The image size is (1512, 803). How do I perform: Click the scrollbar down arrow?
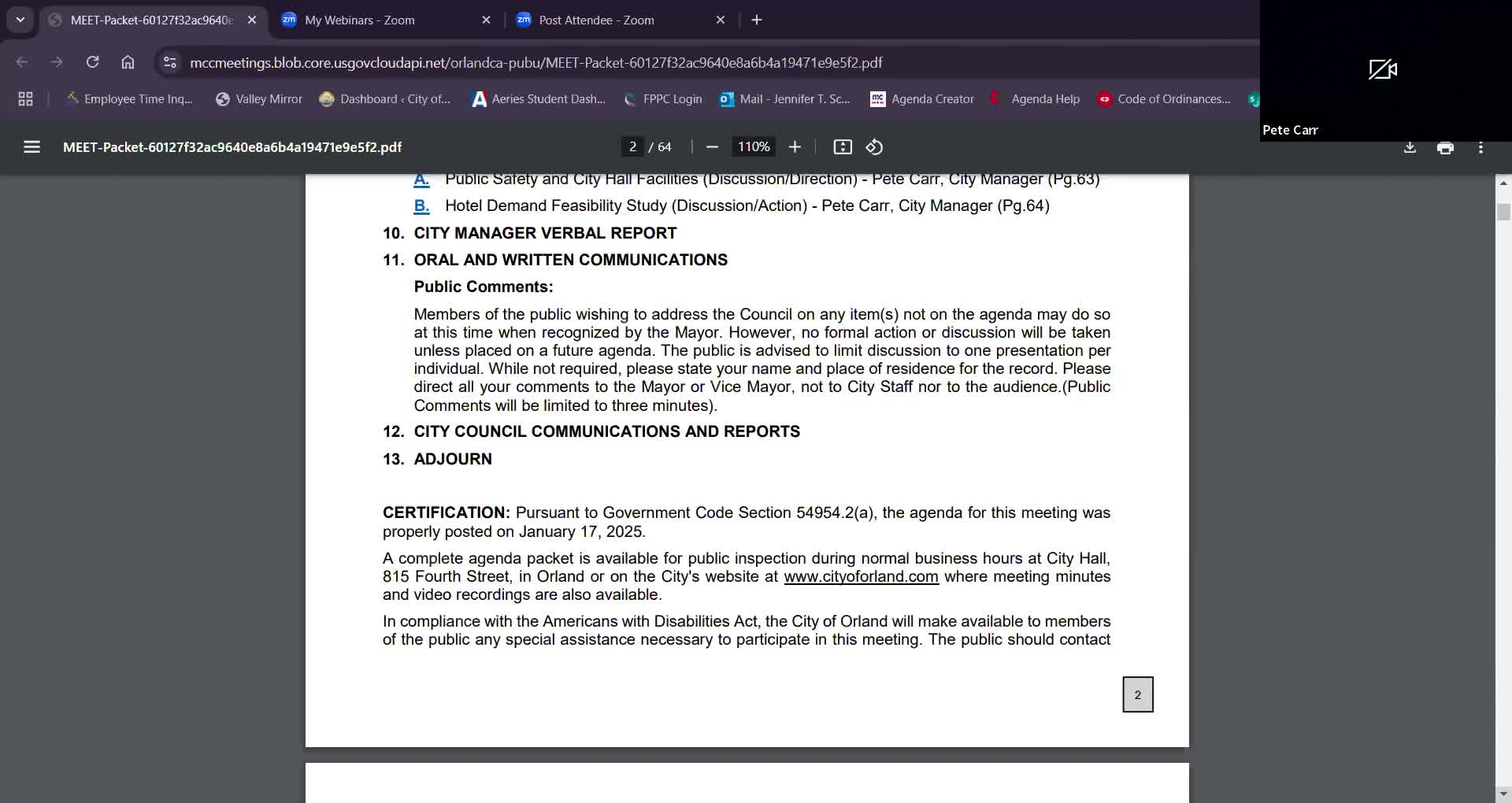(1503, 794)
